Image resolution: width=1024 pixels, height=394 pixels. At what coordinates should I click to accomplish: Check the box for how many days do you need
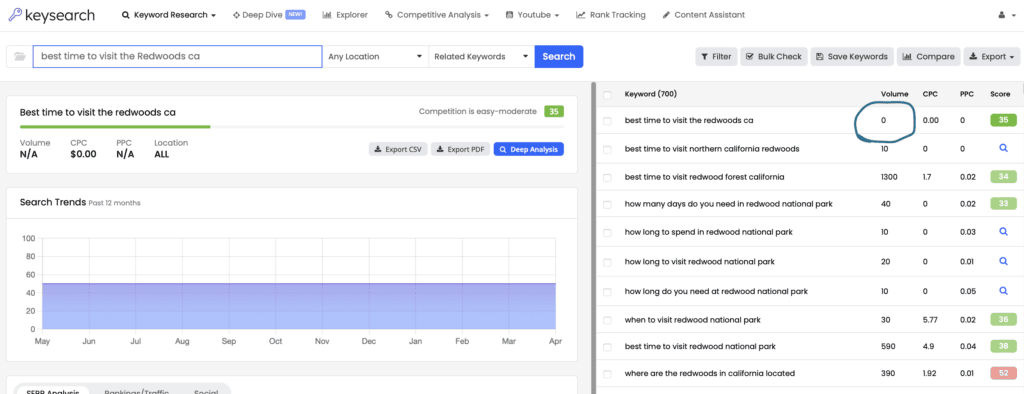(607, 205)
